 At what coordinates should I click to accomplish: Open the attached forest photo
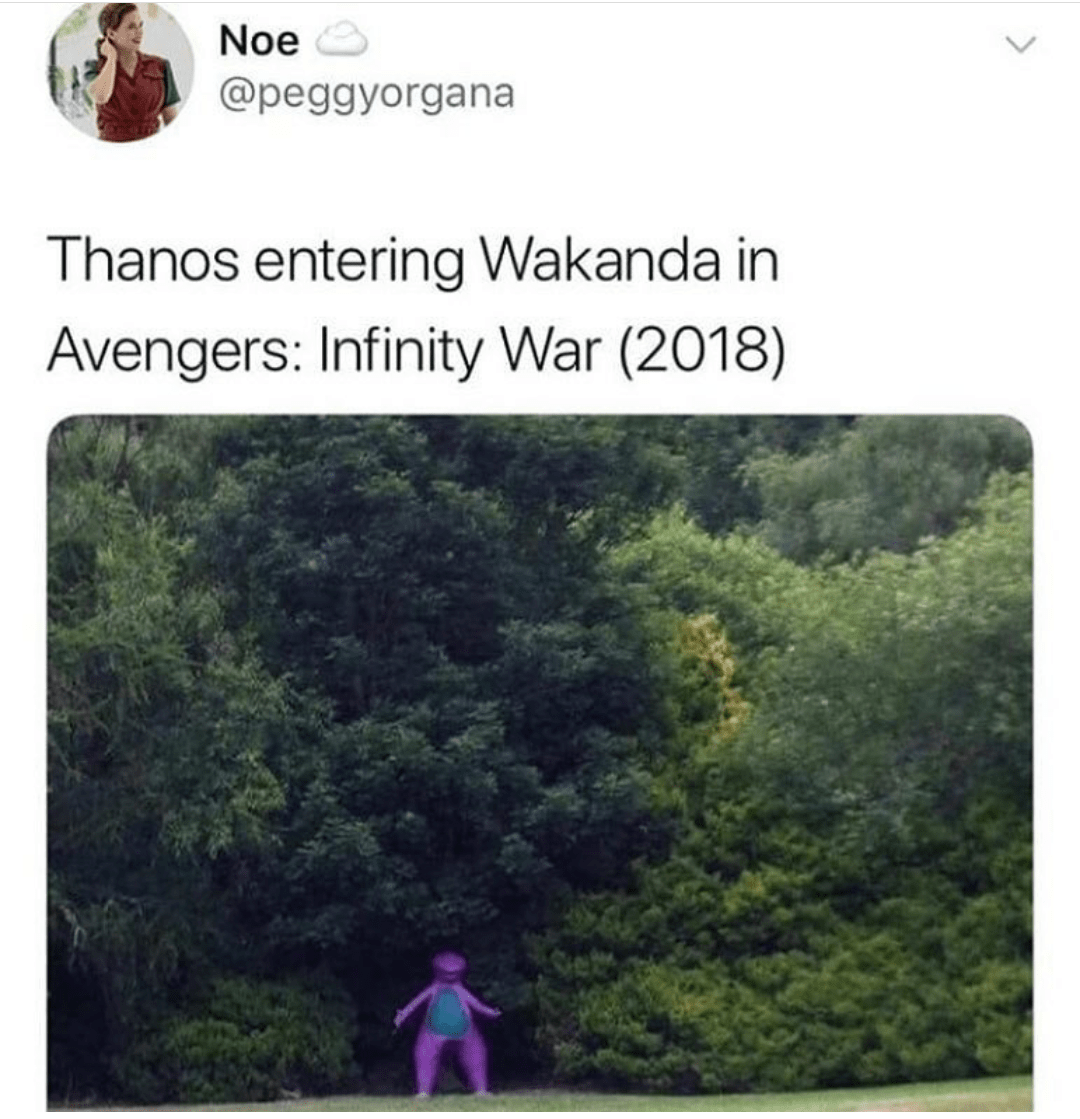point(540,763)
